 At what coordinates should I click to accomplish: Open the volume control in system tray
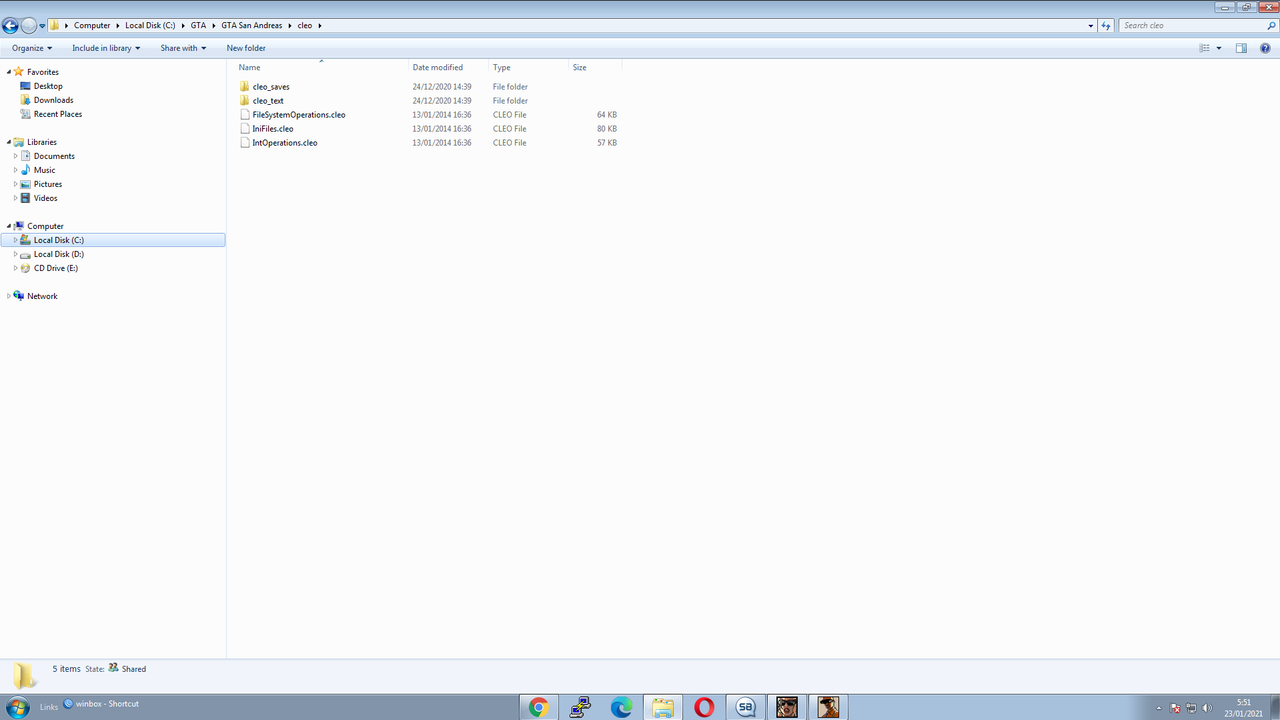1206,708
